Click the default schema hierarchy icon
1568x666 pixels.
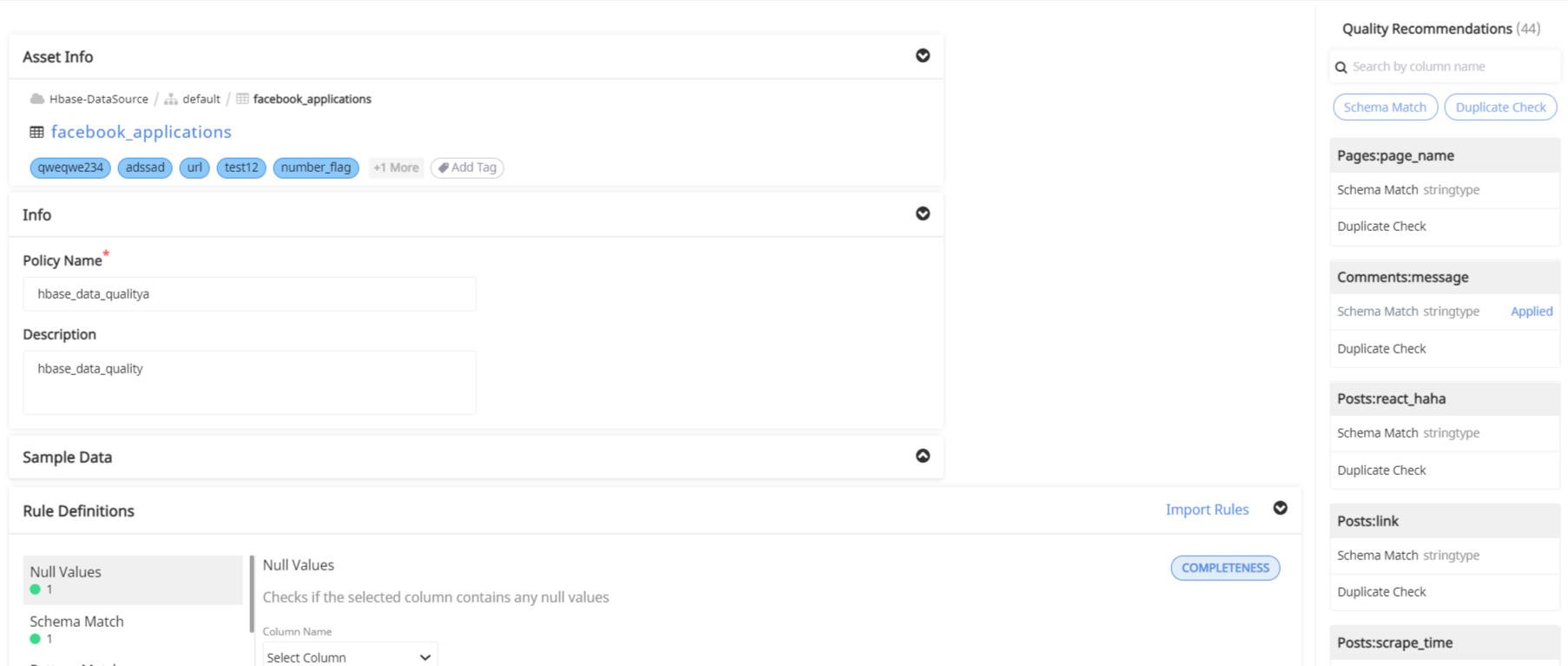tap(171, 99)
